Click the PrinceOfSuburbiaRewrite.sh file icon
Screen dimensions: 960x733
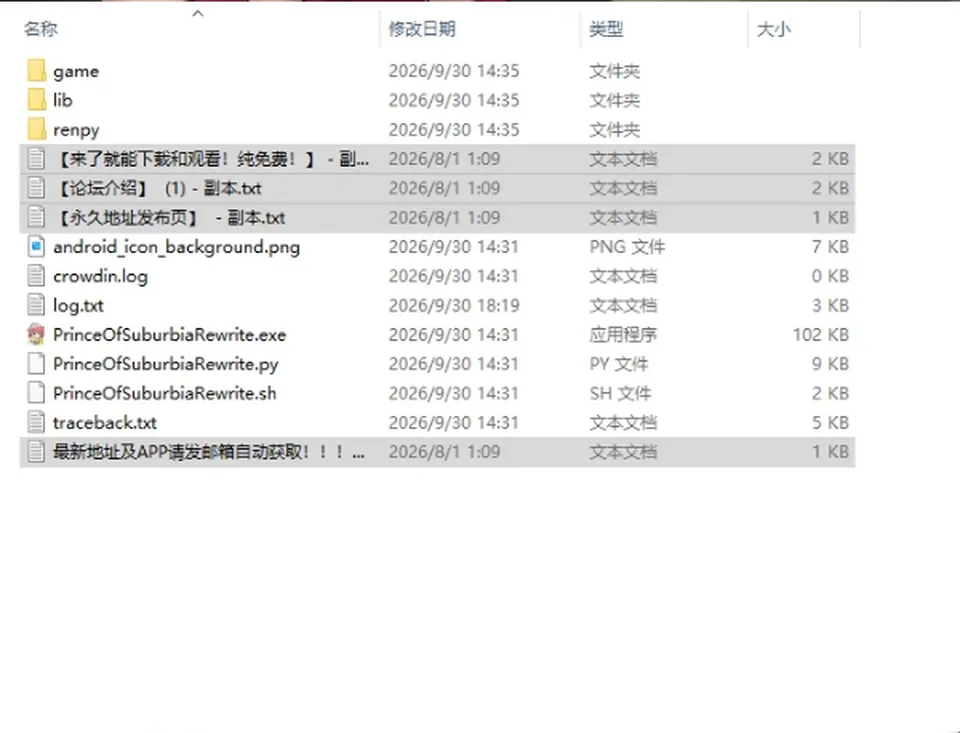[36, 393]
